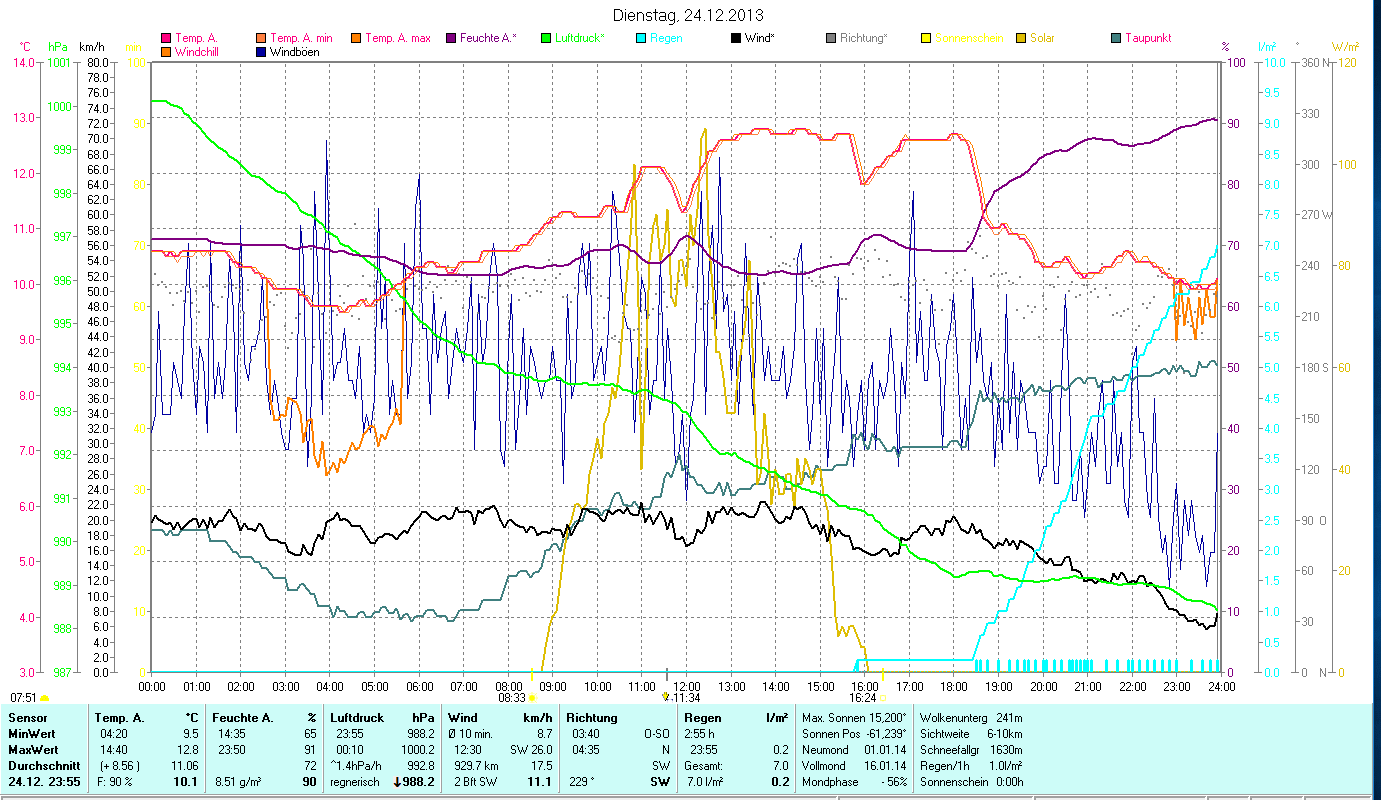
Task: Click the "Ø 10 min." wind label
Action: tap(471, 734)
